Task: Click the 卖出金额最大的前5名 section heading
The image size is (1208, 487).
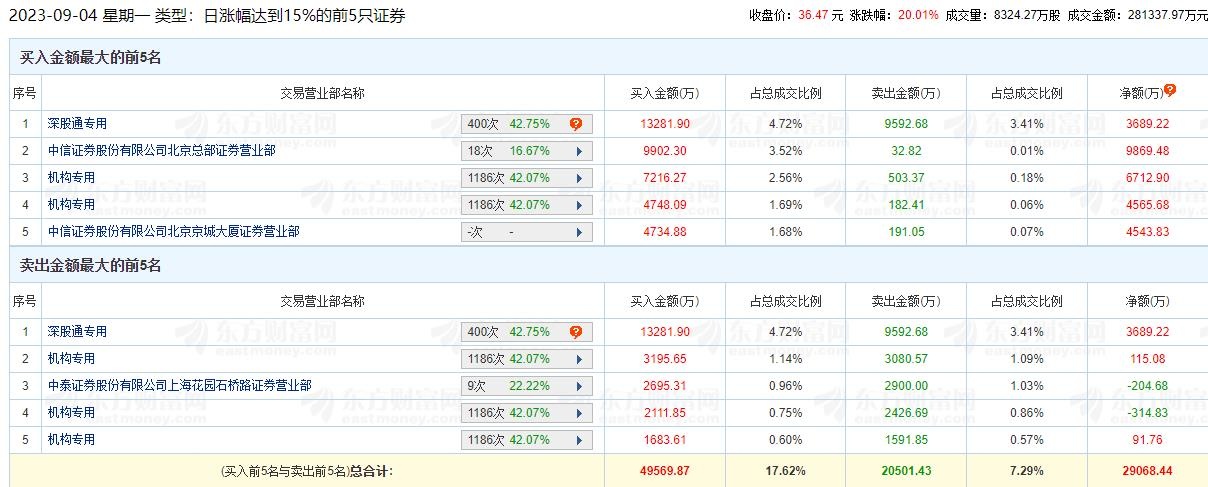Action: [x=91, y=266]
